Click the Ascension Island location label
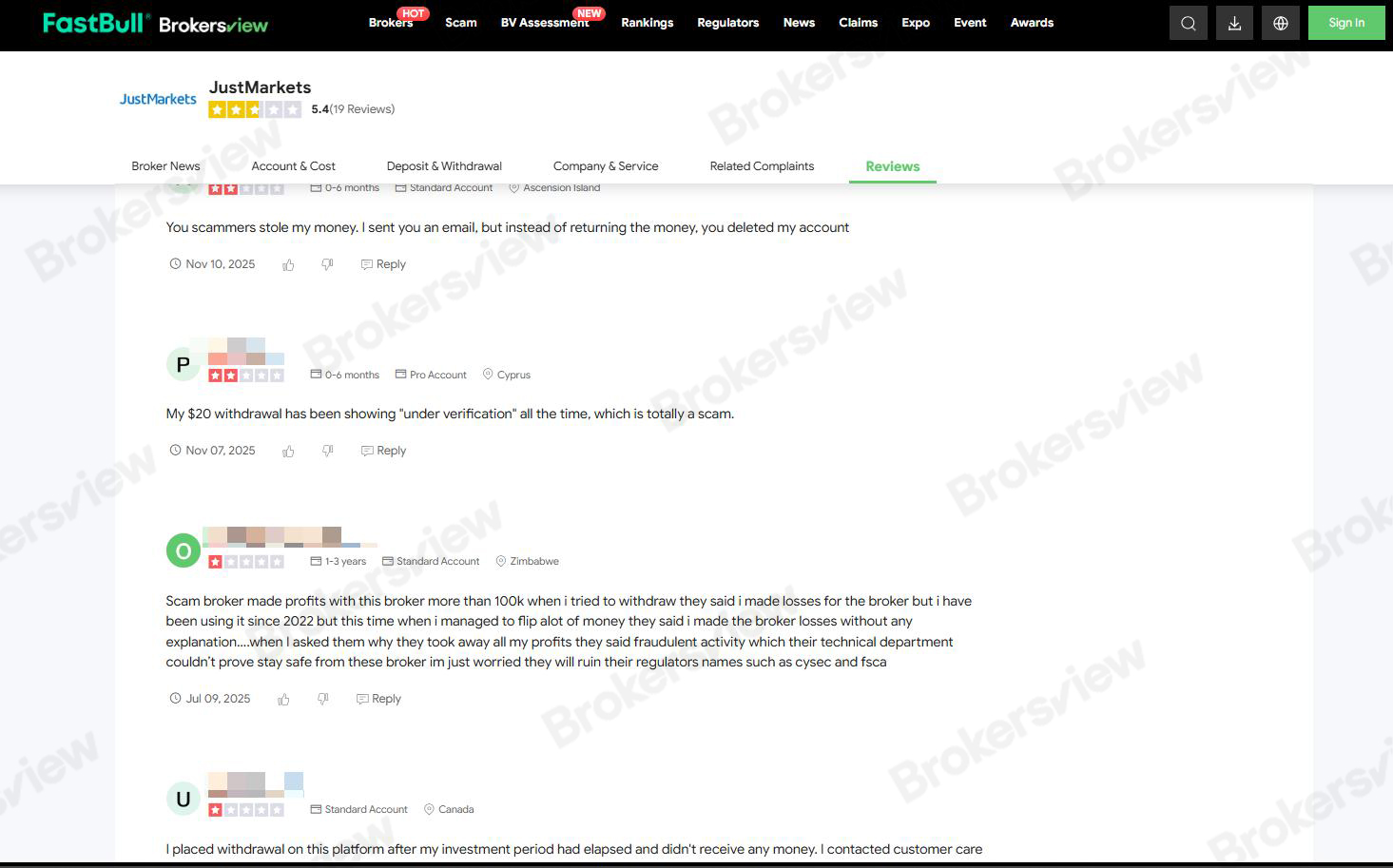The image size is (1393, 868). (554, 188)
